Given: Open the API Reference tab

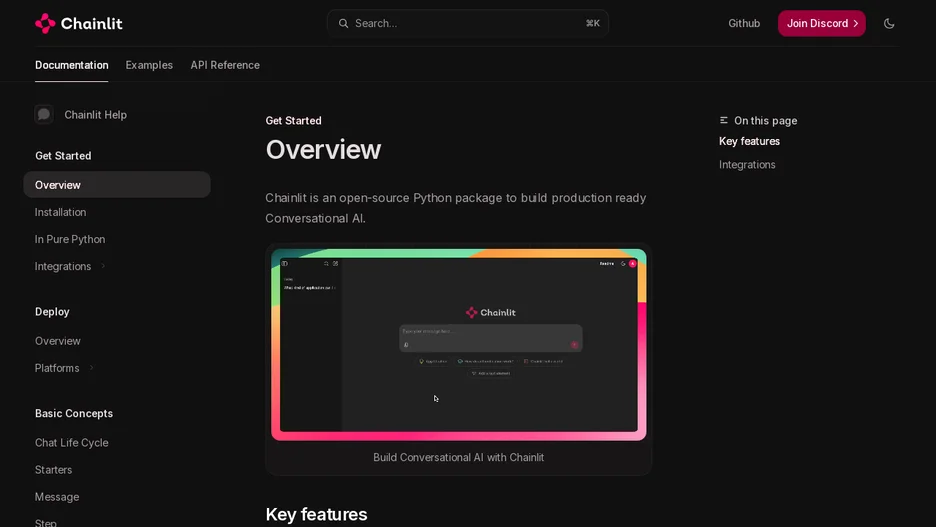Looking at the screenshot, I should pos(225,65).
